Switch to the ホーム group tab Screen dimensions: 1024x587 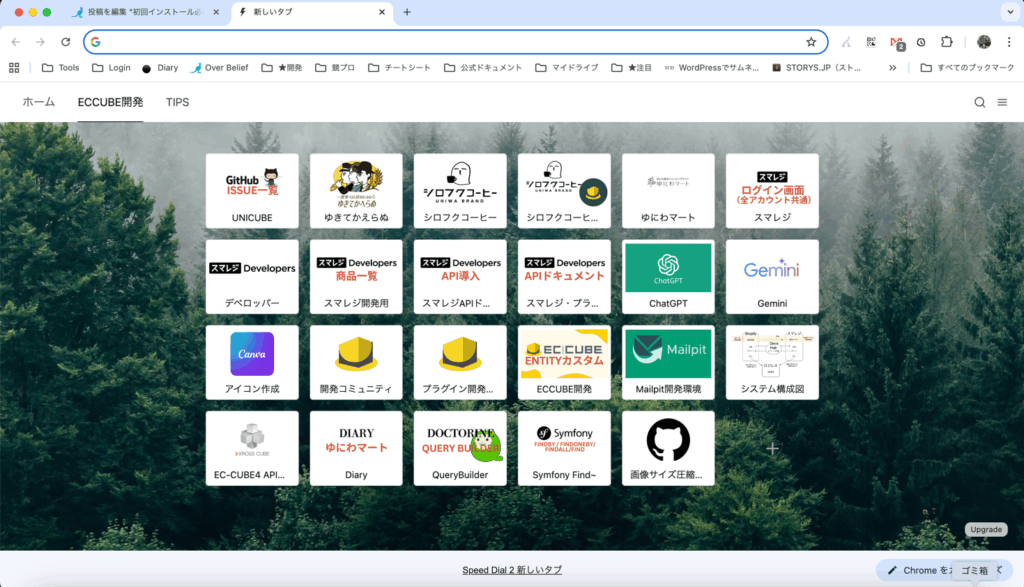tap(39, 102)
